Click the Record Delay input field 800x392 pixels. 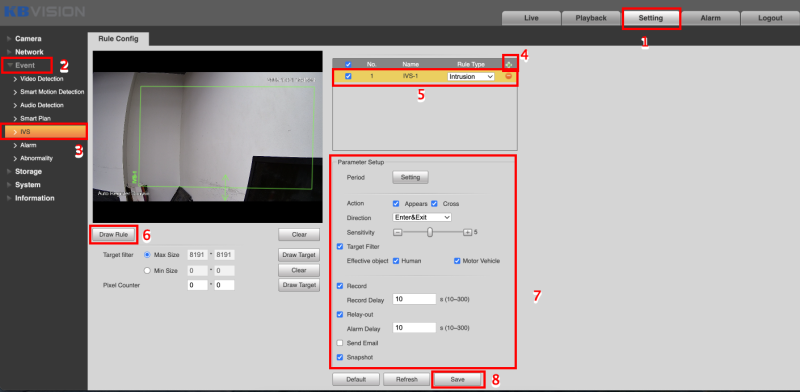coord(414,299)
